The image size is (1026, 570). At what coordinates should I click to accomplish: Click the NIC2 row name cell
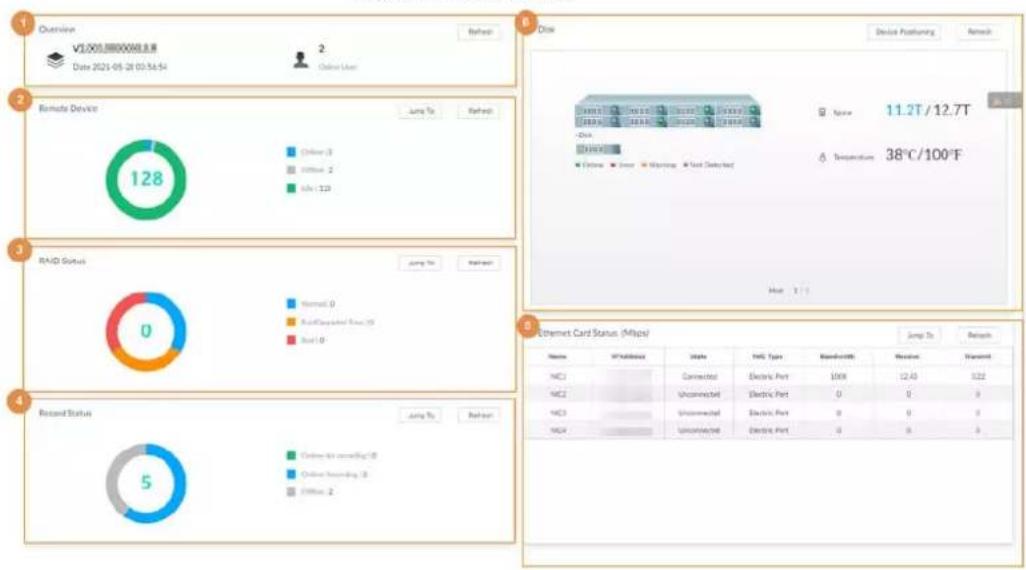coord(558,395)
